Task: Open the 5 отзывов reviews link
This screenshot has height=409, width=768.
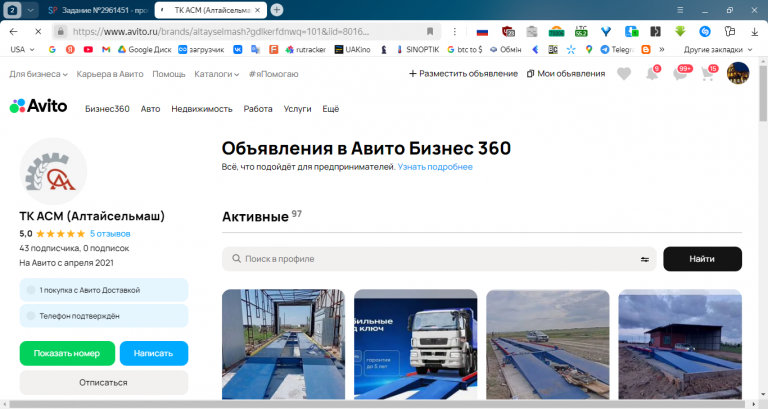Action: pos(110,234)
